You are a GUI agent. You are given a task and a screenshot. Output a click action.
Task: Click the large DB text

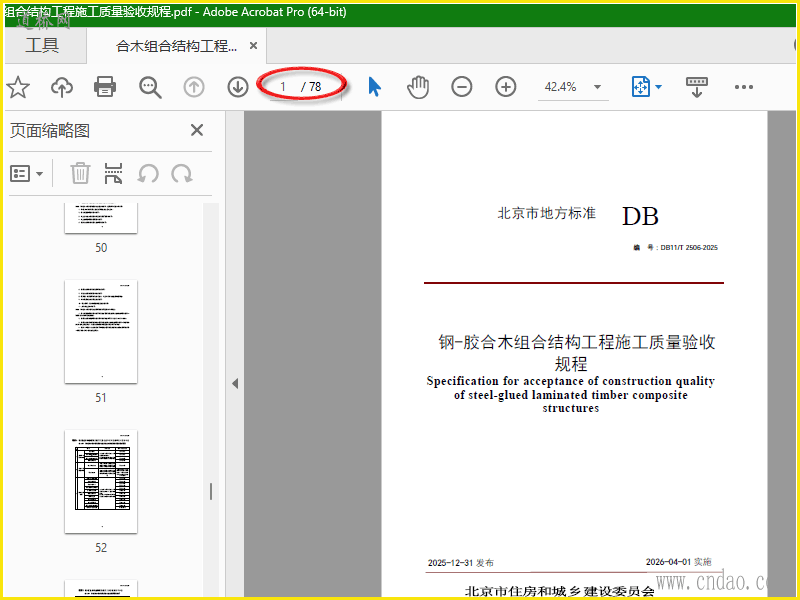[x=640, y=216]
